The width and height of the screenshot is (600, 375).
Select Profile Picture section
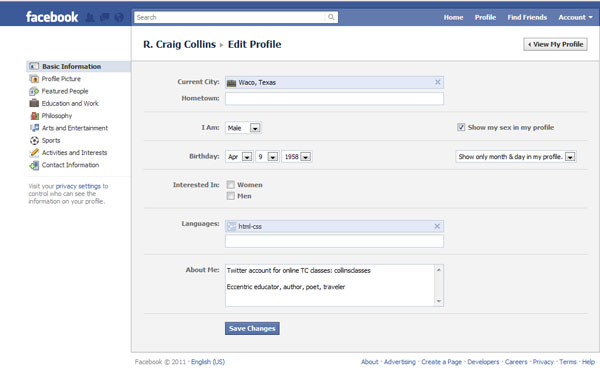(x=61, y=79)
